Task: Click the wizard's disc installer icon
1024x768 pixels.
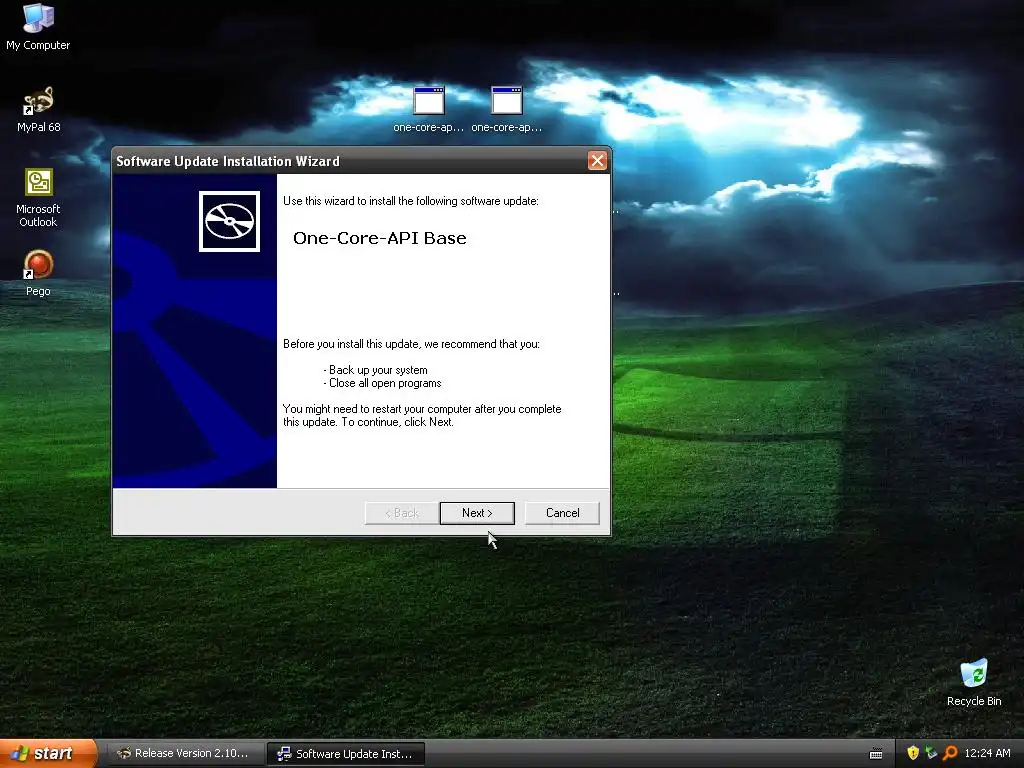Action: coord(229,221)
